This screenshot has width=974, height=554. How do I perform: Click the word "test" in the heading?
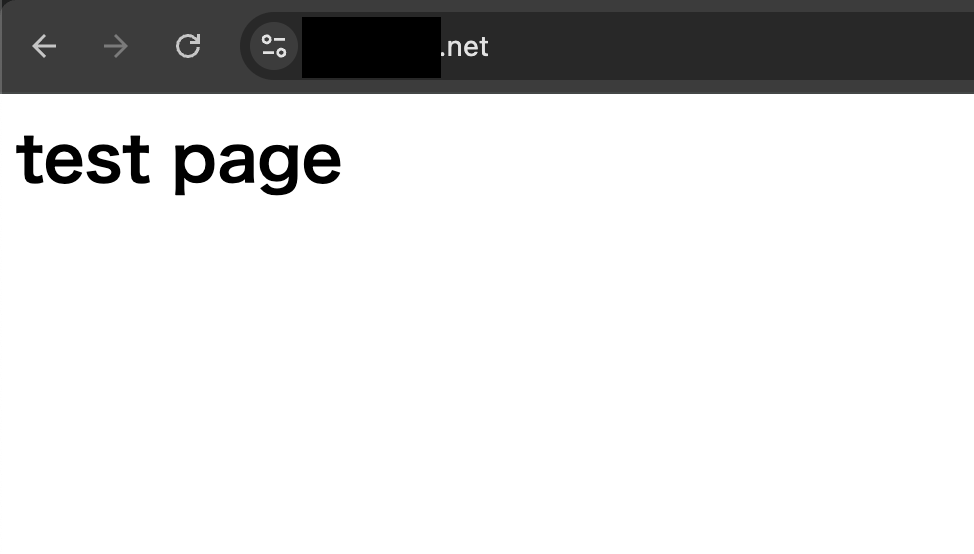click(x=83, y=160)
